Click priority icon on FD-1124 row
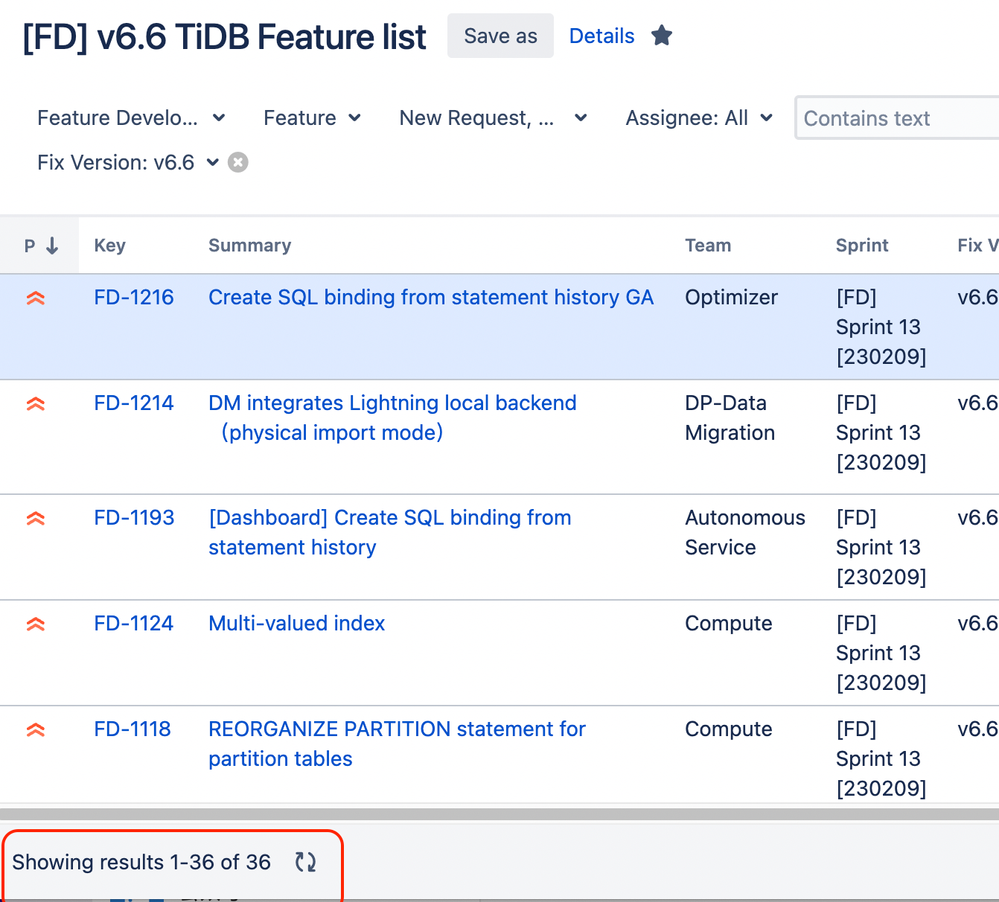Viewport: 999px width, 902px height. 36,624
